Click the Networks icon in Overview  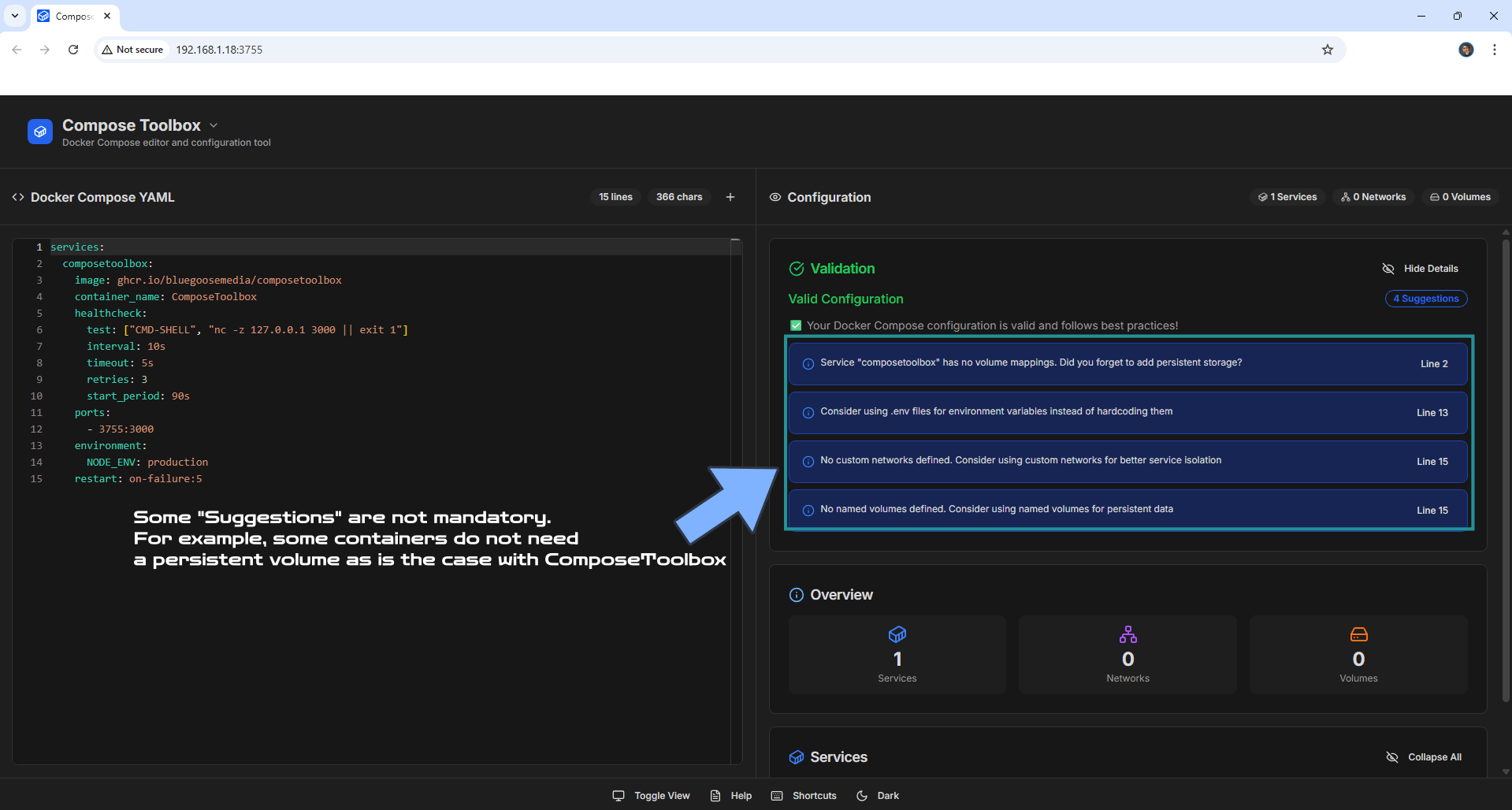pyautogui.click(x=1128, y=634)
